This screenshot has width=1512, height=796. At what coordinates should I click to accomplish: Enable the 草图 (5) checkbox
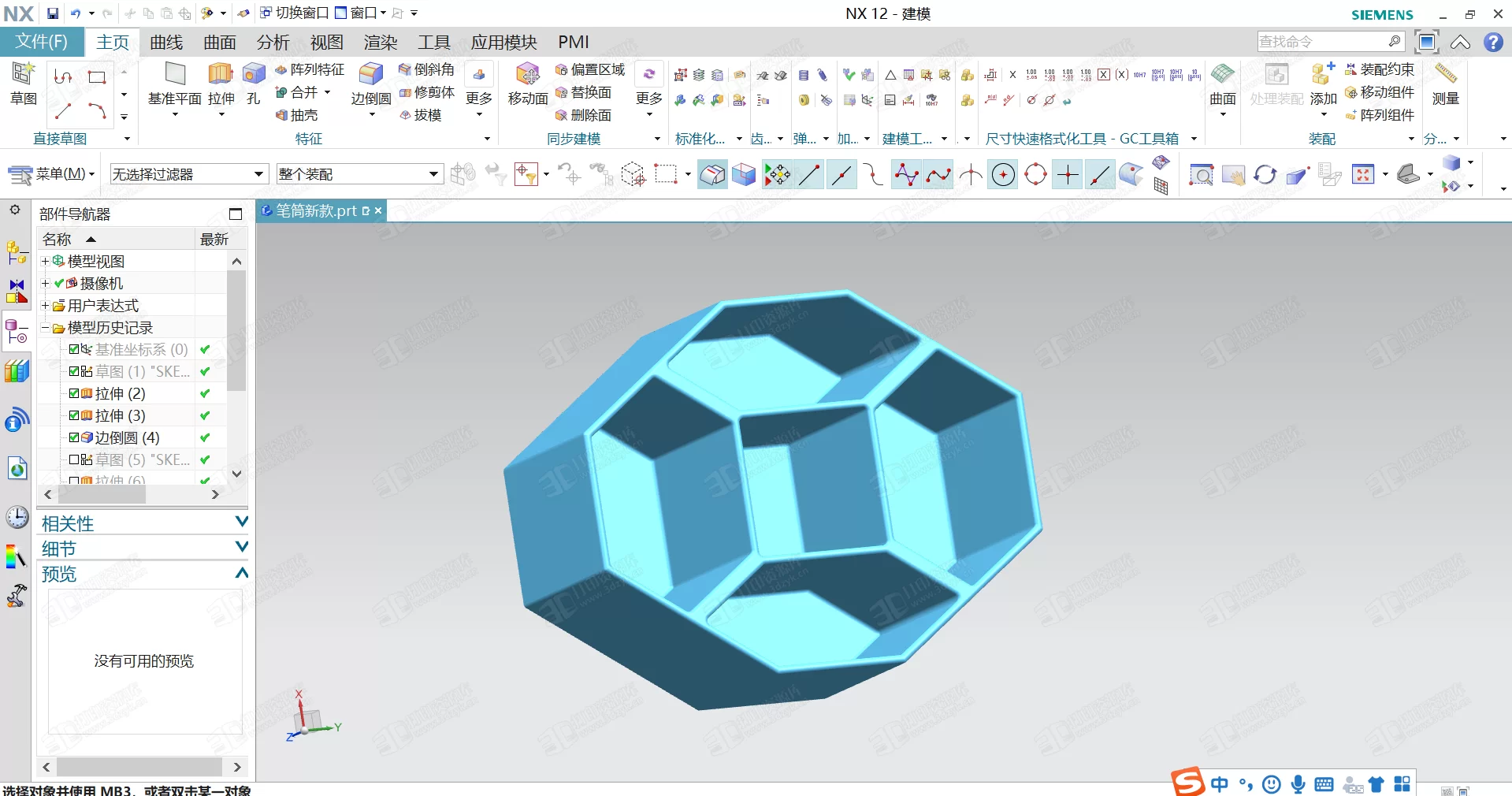pyautogui.click(x=74, y=459)
